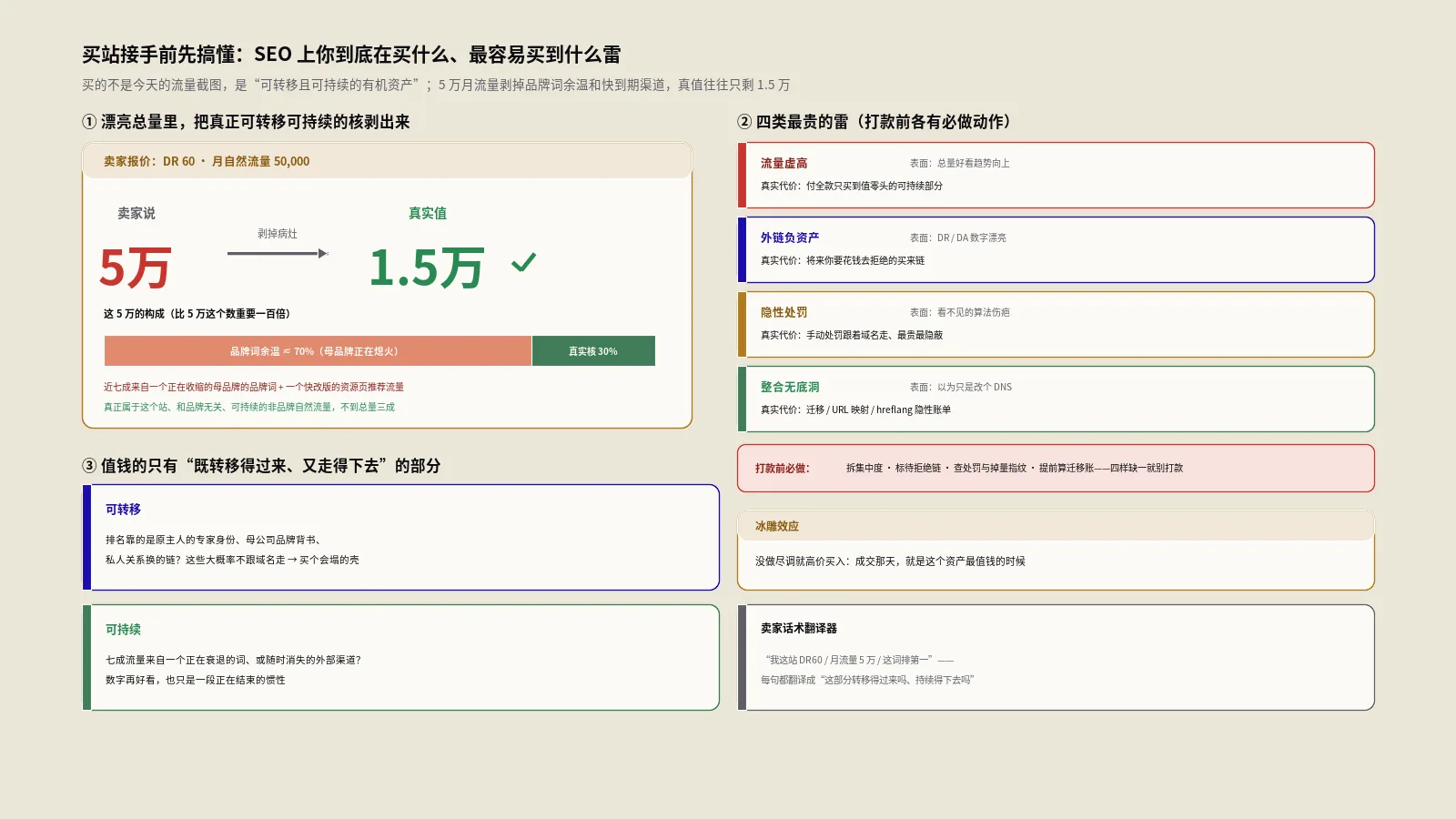Screen dimensions: 1456x819
Task: Click the line starting 排名靠的是原主人的专家身份
Action: click(214, 540)
